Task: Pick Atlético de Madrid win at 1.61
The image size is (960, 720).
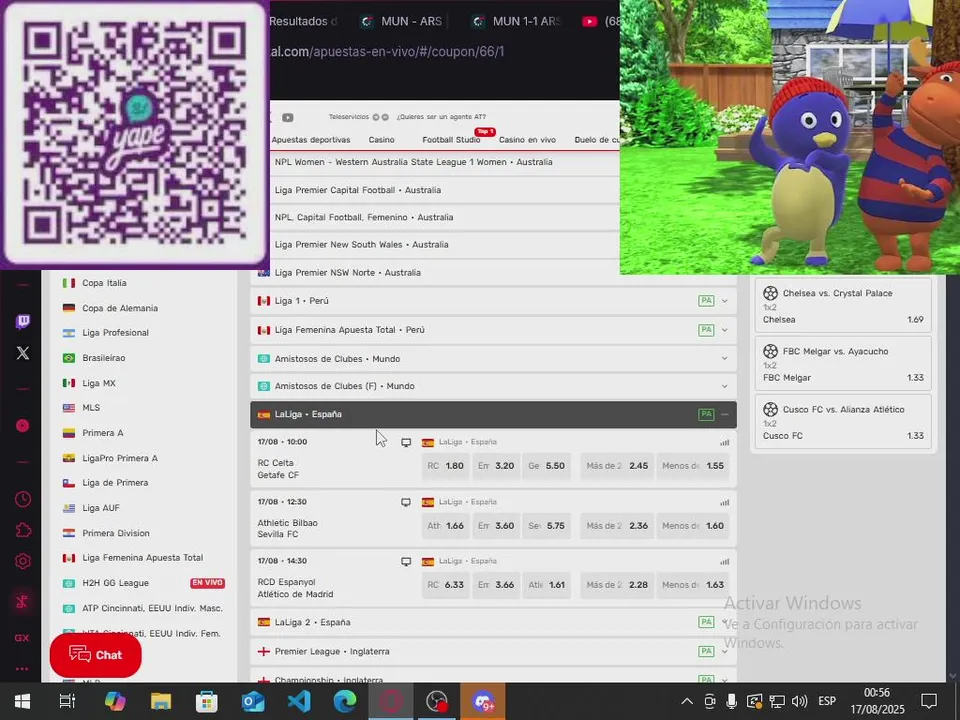Action: 547,585
